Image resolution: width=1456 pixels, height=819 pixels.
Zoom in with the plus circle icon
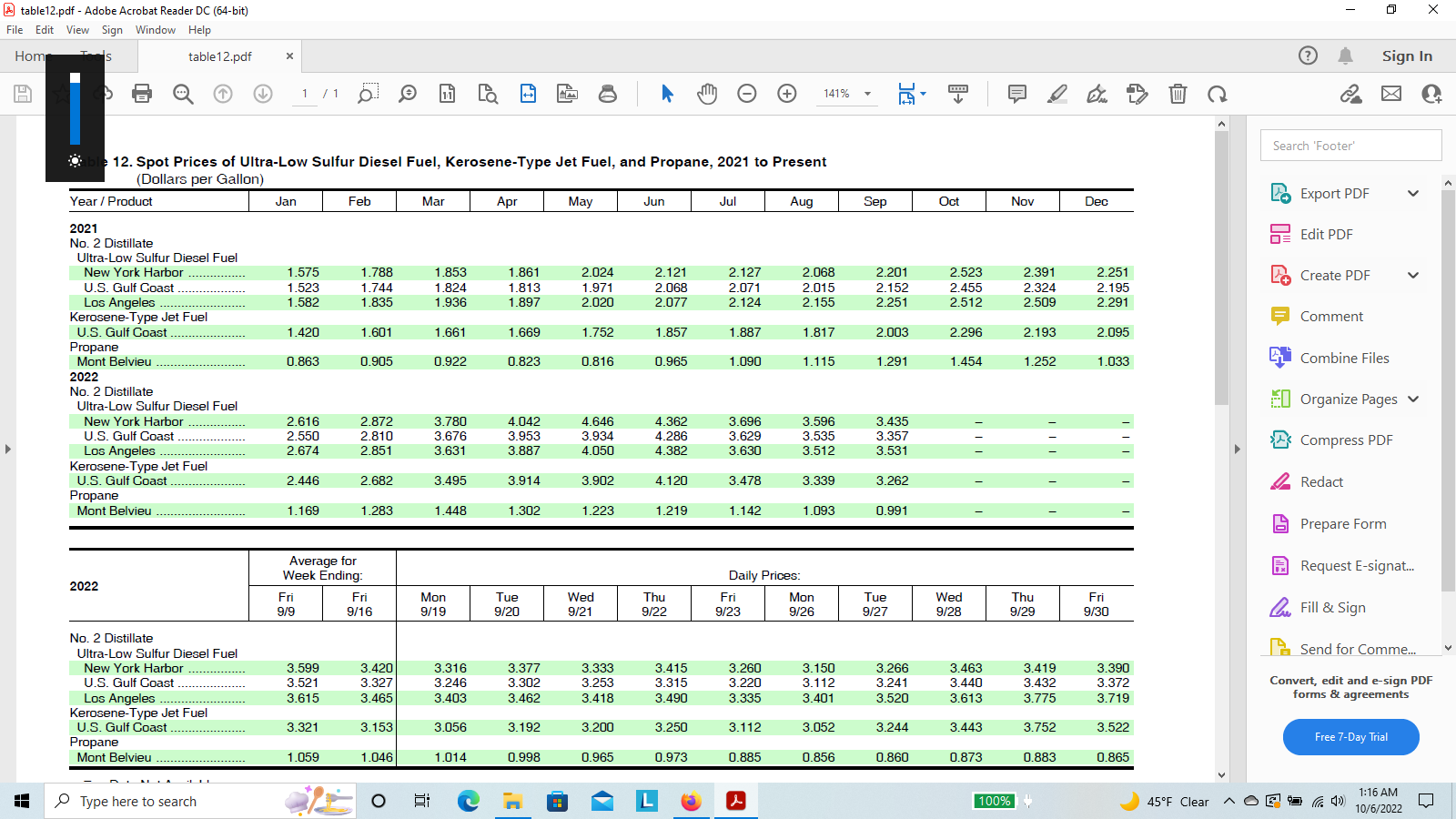pos(787,94)
